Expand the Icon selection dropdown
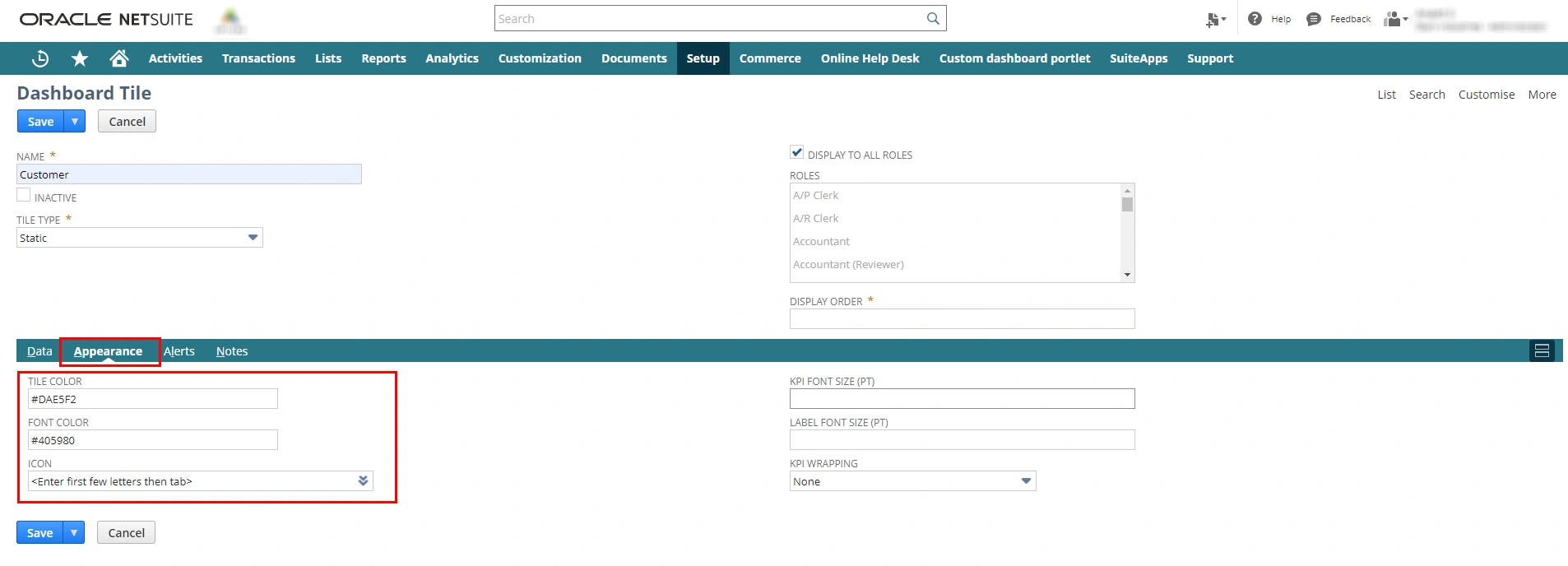The height and width of the screenshot is (566, 1568). click(363, 481)
